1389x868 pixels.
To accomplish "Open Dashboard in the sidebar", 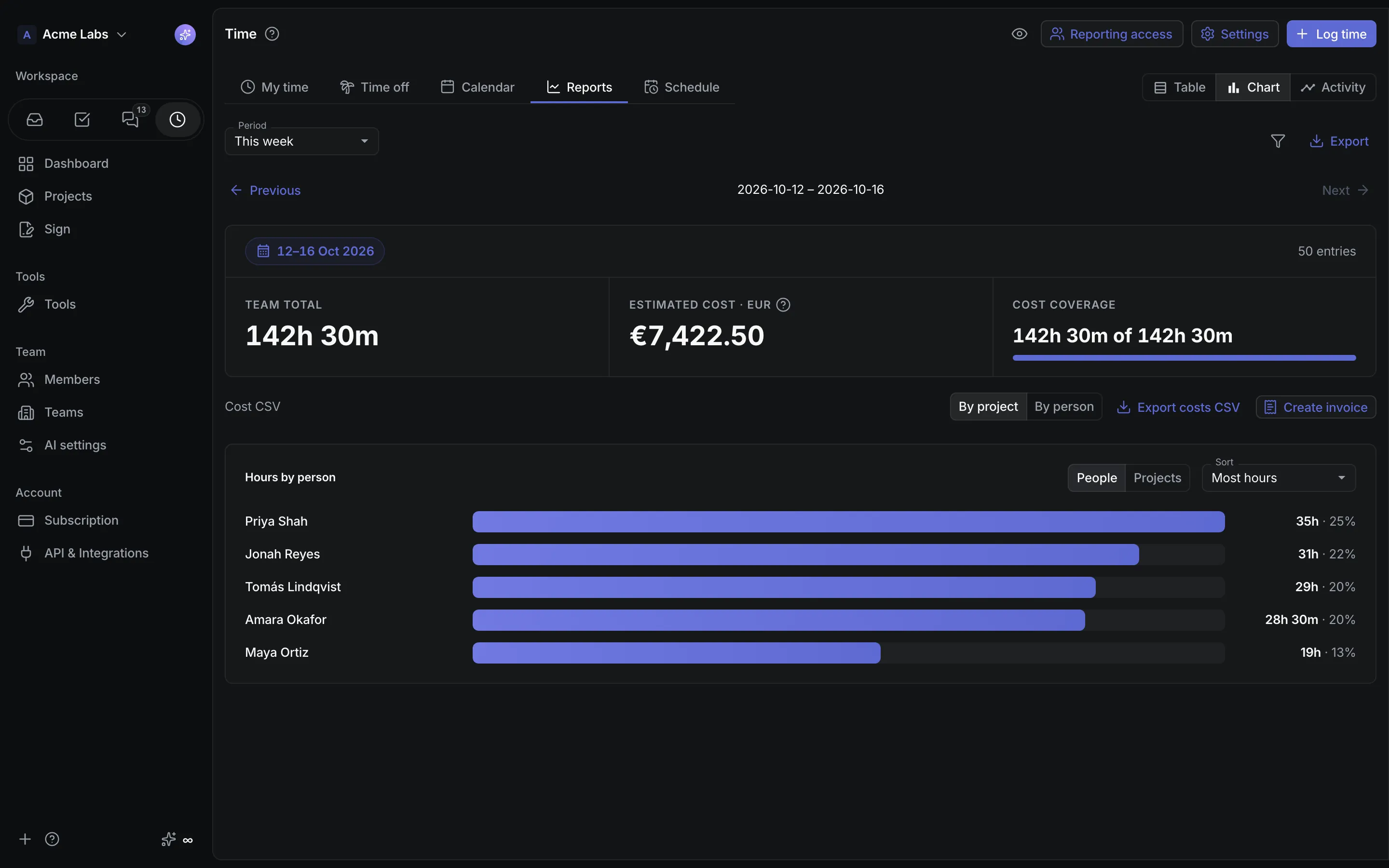I will (106, 163).
